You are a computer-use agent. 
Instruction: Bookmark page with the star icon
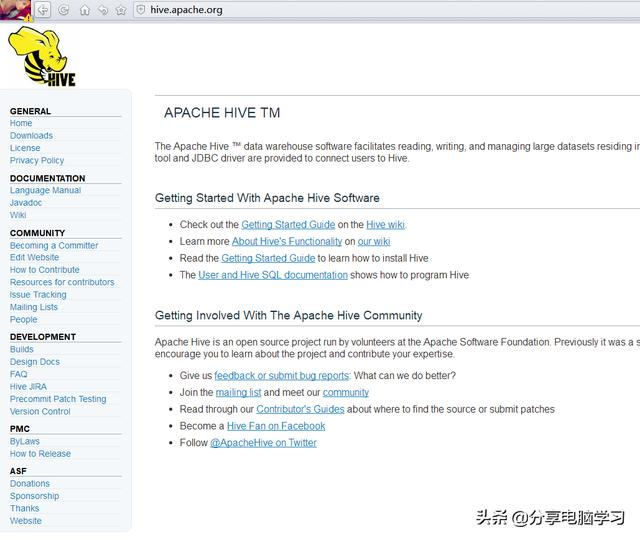121,10
